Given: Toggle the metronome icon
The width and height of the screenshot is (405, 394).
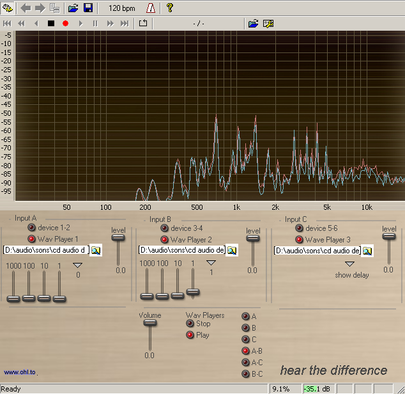Looking at the screenshot, I should tap(150, 8).
